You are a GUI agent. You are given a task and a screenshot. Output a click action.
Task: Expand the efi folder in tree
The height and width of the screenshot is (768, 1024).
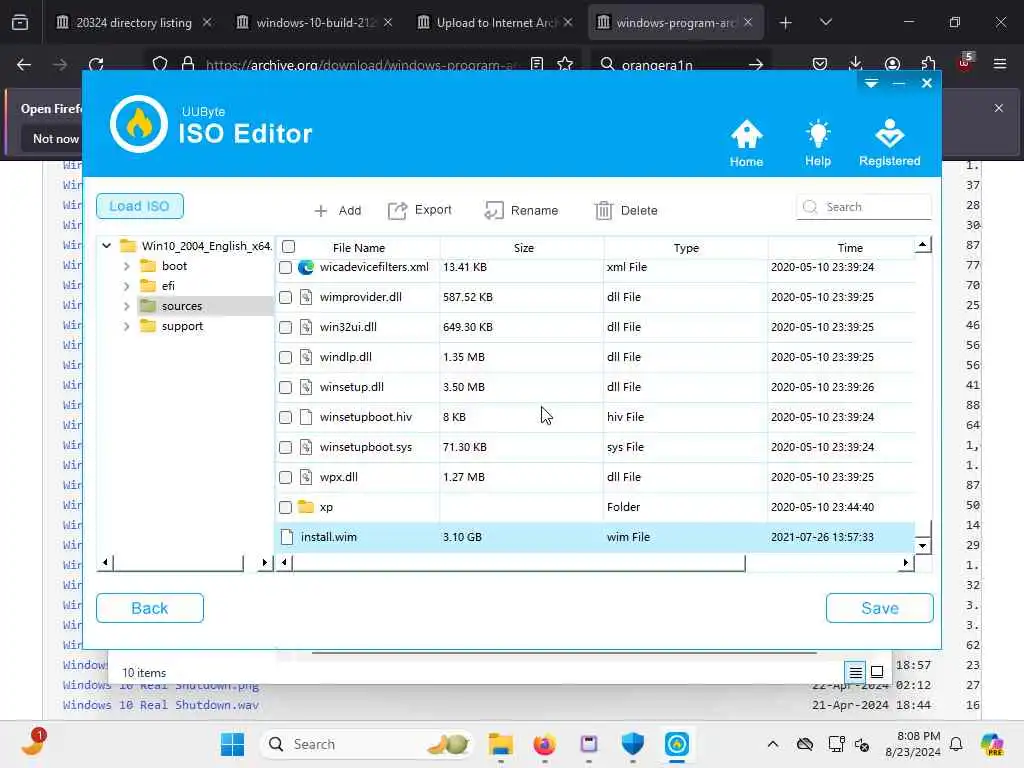(127, 286)
